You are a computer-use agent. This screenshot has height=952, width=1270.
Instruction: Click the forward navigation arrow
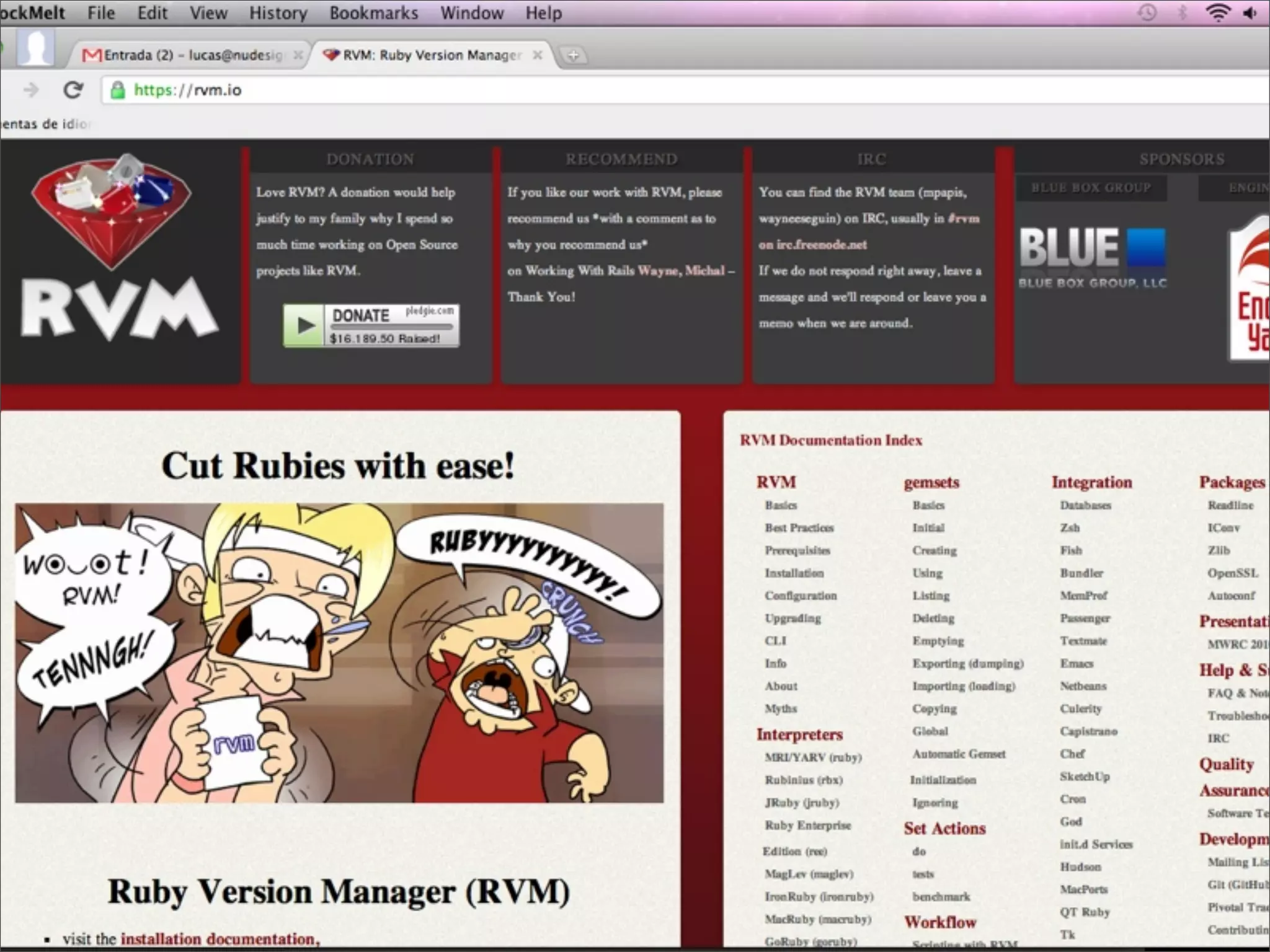(31, 90)
